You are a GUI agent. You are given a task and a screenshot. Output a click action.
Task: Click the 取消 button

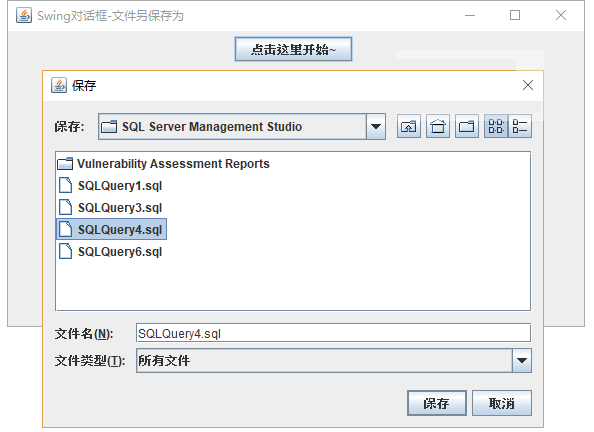[x=502, y=403]
